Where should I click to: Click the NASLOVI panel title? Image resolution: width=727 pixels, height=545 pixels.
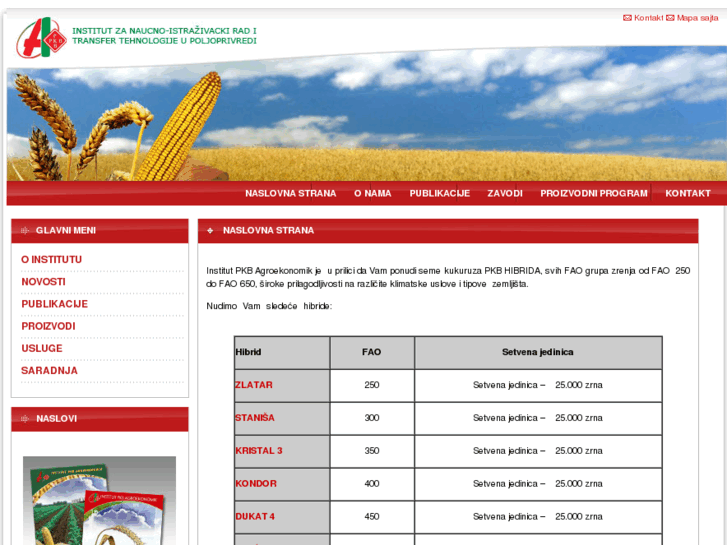(x=57, y=419)
